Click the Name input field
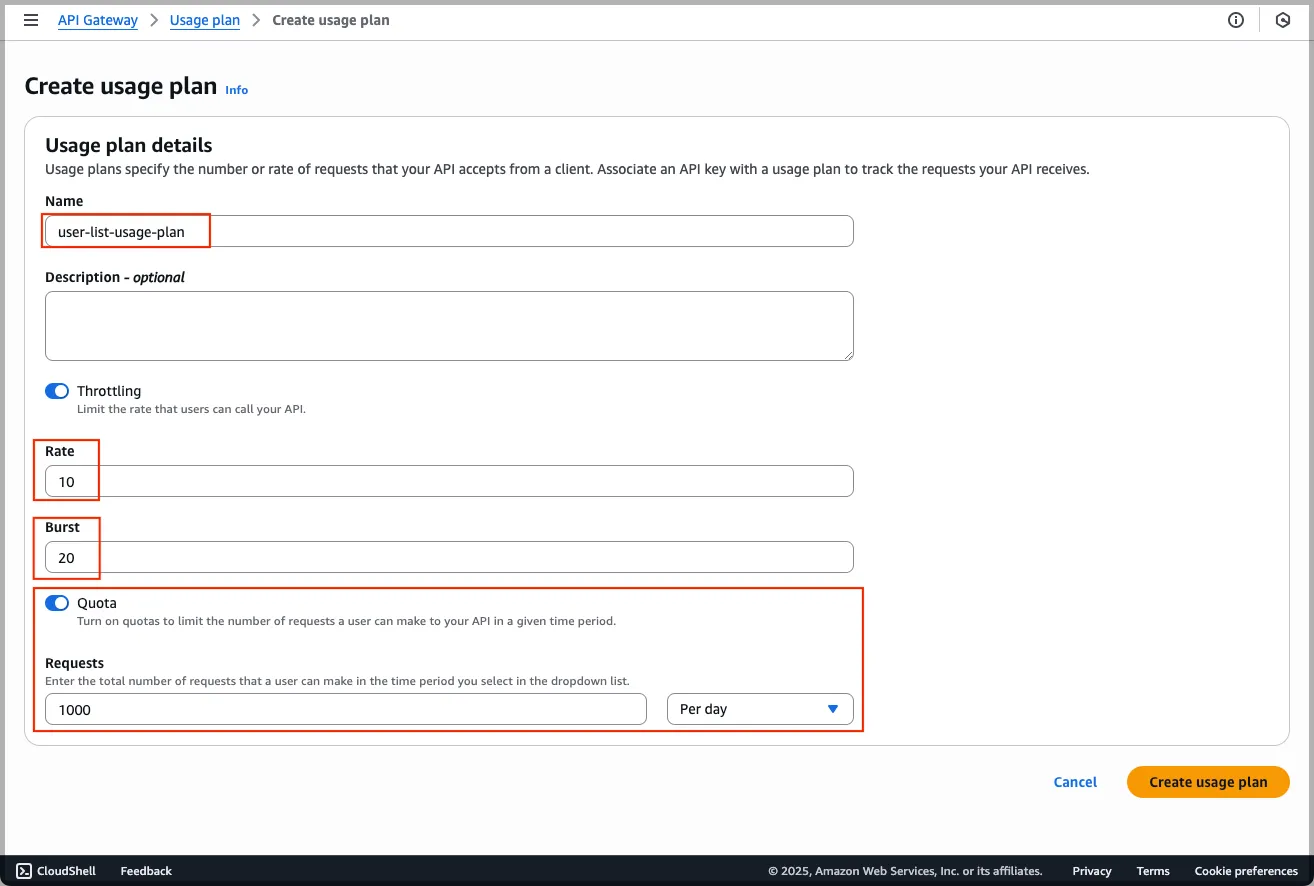 point(449,231)
